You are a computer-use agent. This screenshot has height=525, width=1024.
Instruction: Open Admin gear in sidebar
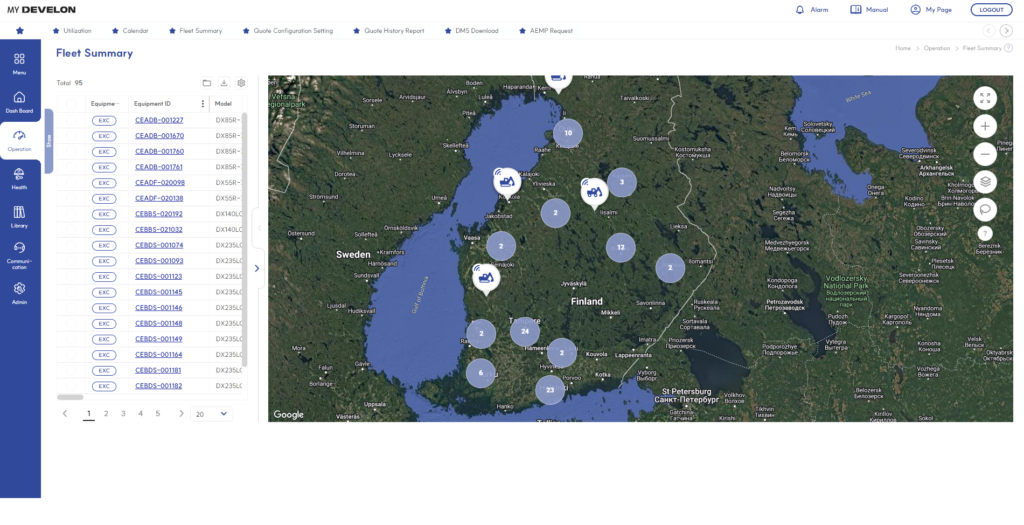pyautogui.click(x=20, y=294)
